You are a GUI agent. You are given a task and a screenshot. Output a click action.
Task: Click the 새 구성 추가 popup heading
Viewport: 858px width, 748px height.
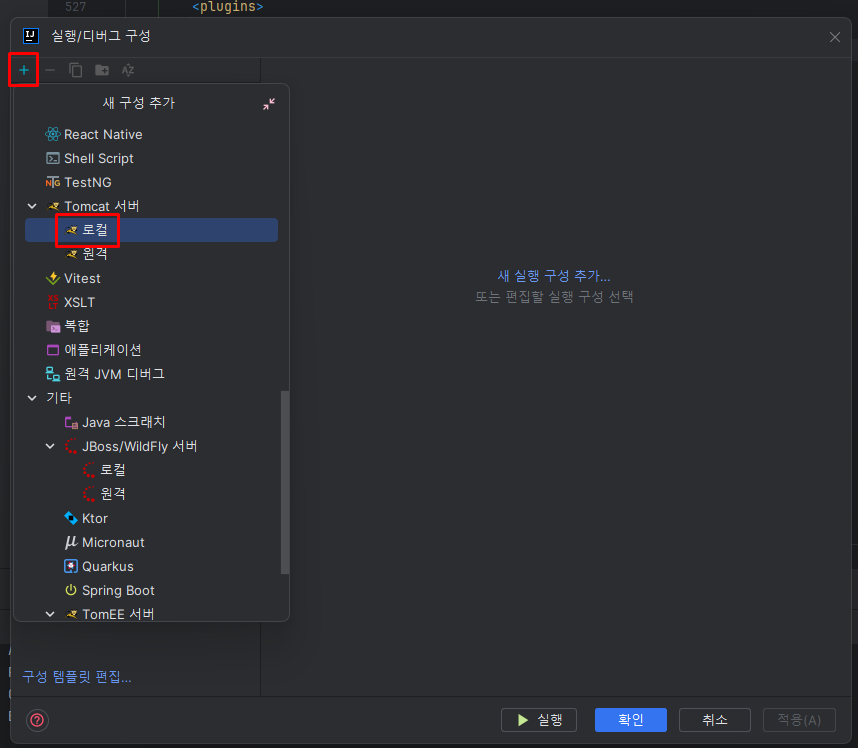139,103
